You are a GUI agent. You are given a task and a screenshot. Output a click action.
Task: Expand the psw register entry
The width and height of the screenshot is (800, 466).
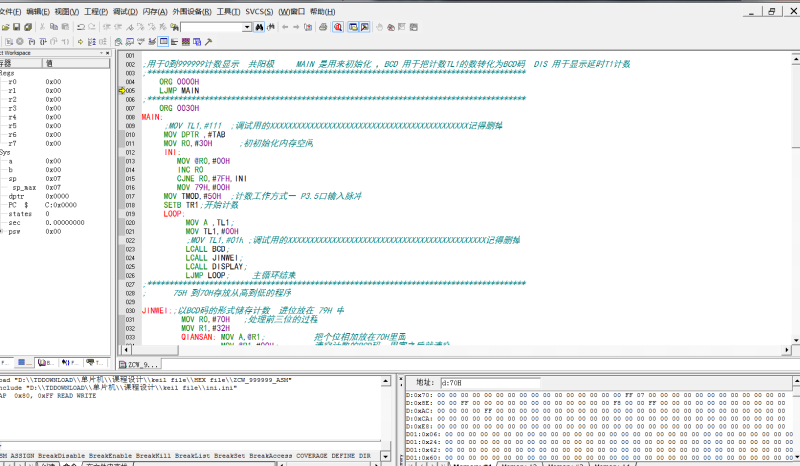pyautogui.click(x=2, y=231)
